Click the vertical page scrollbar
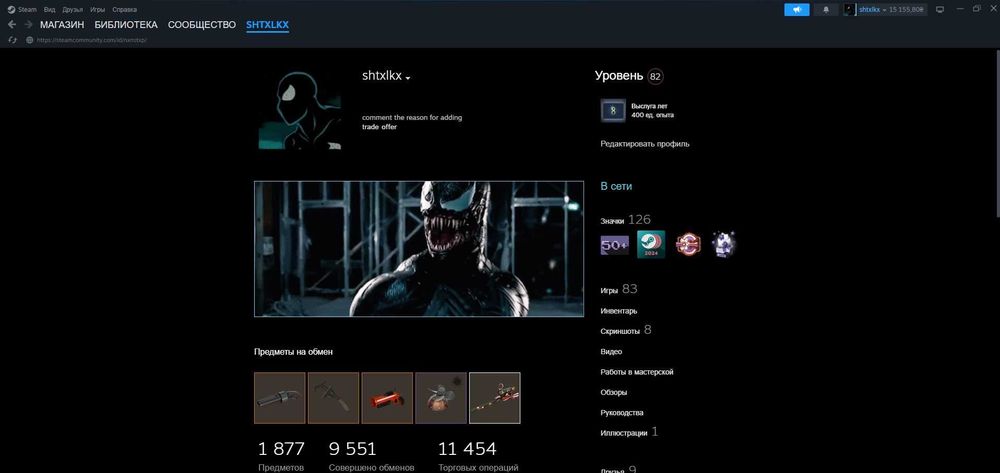Image resolution: width=1000 pixels, height=473 pixels. 997,134
